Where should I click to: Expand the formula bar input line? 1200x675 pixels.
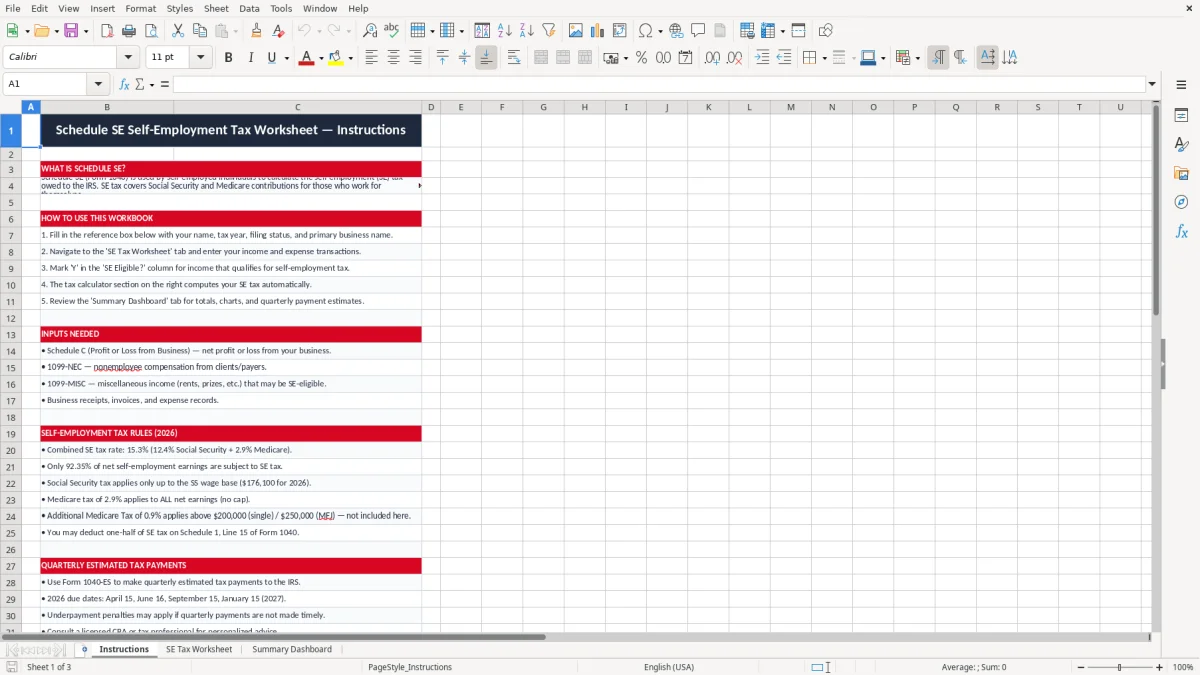(1152, 84)
